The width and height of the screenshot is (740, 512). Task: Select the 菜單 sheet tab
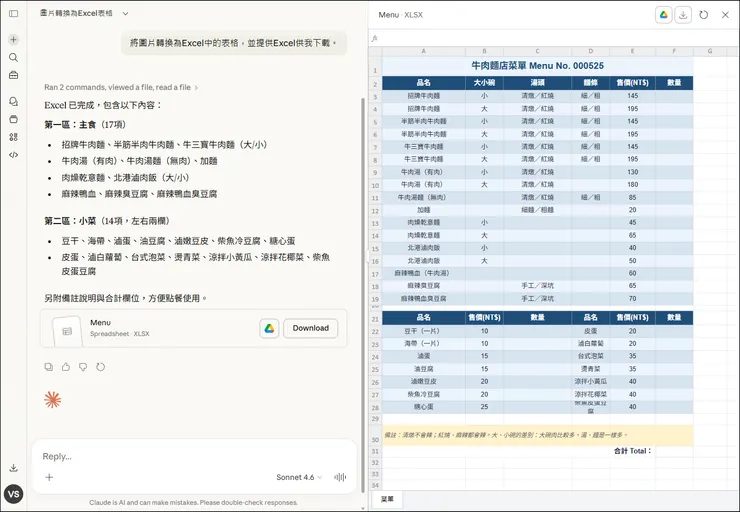[x=387, y=499]
